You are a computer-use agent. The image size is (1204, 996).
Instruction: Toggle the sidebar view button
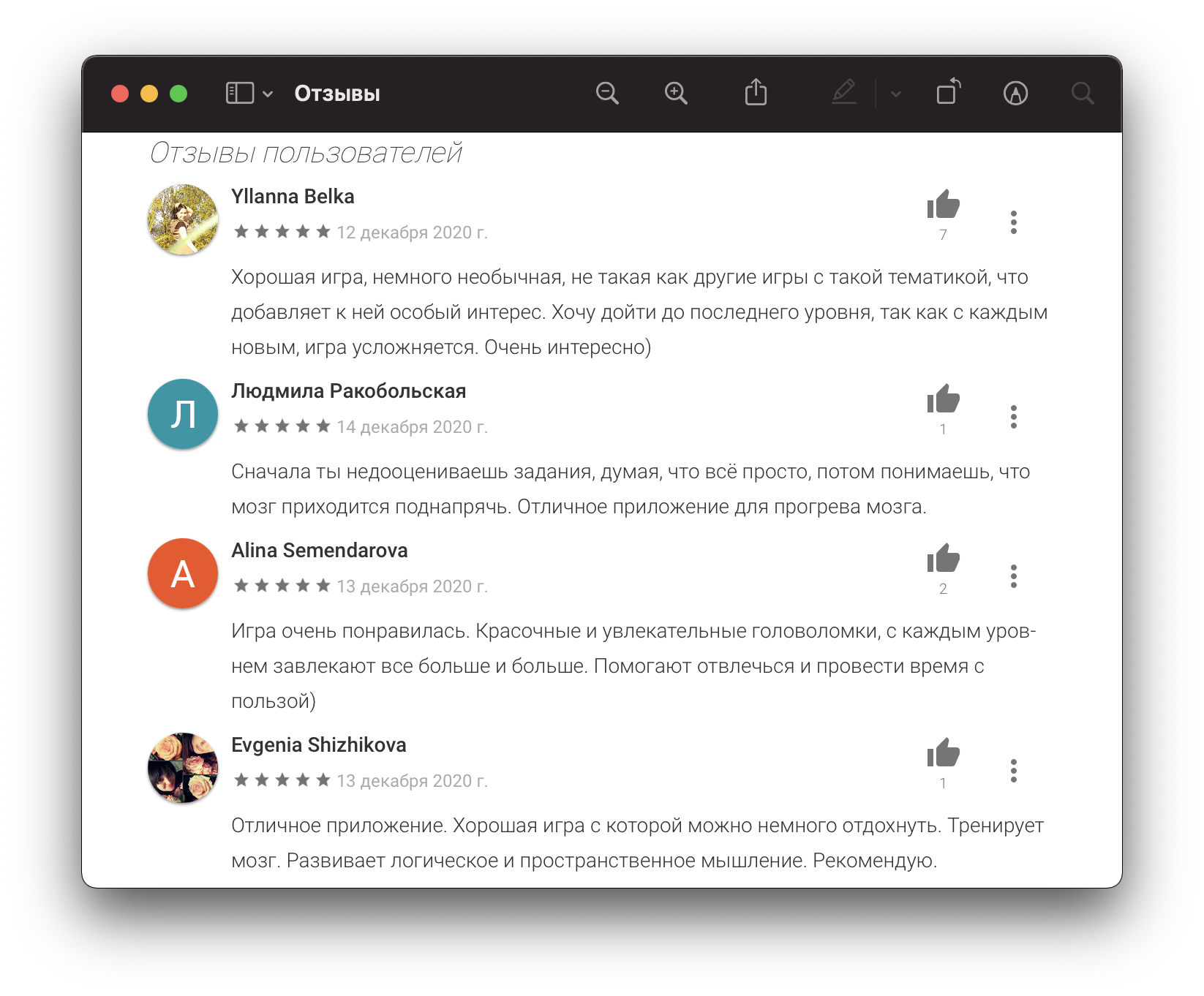pos(240,94)
